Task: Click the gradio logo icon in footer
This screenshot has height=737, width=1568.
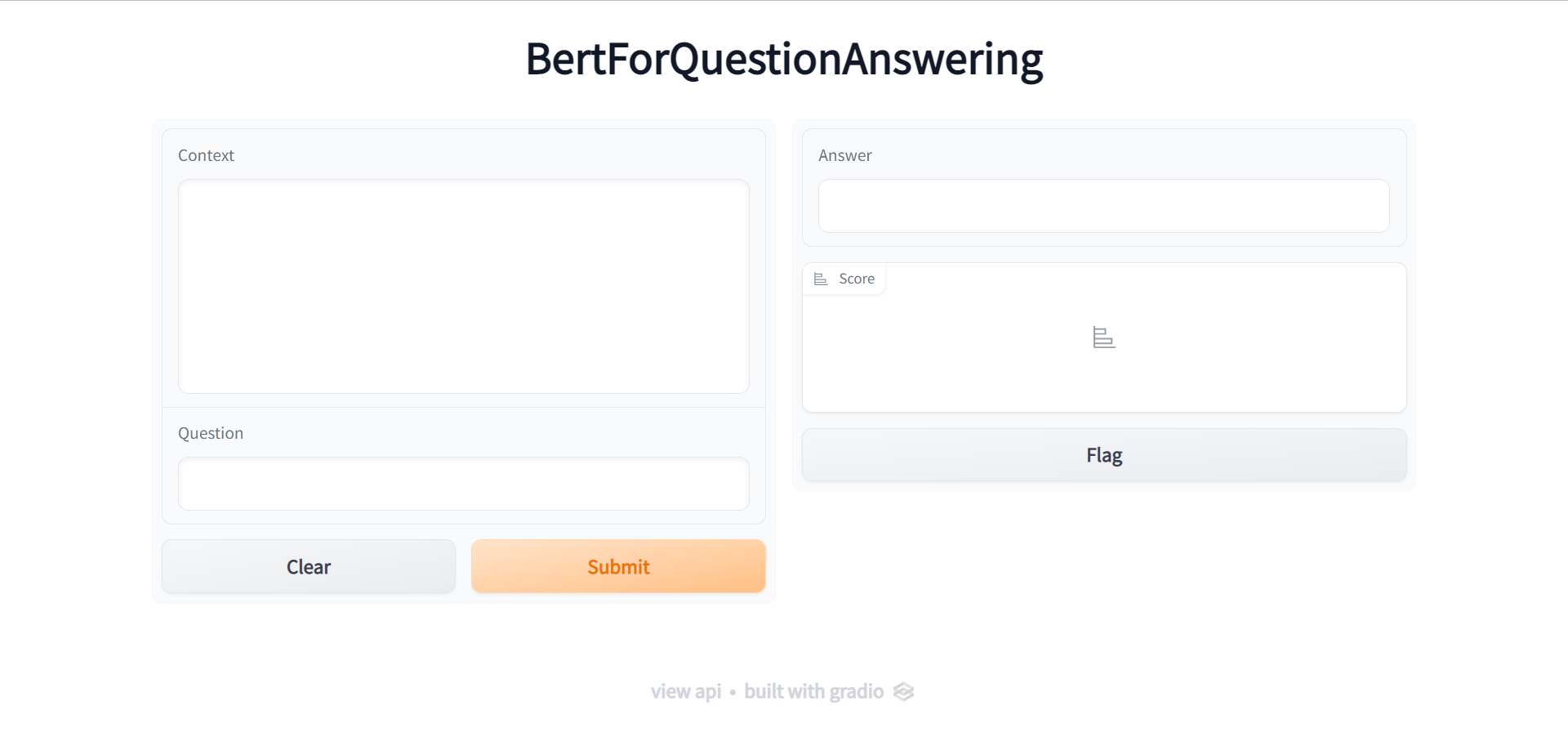Action: coord(903,692)
